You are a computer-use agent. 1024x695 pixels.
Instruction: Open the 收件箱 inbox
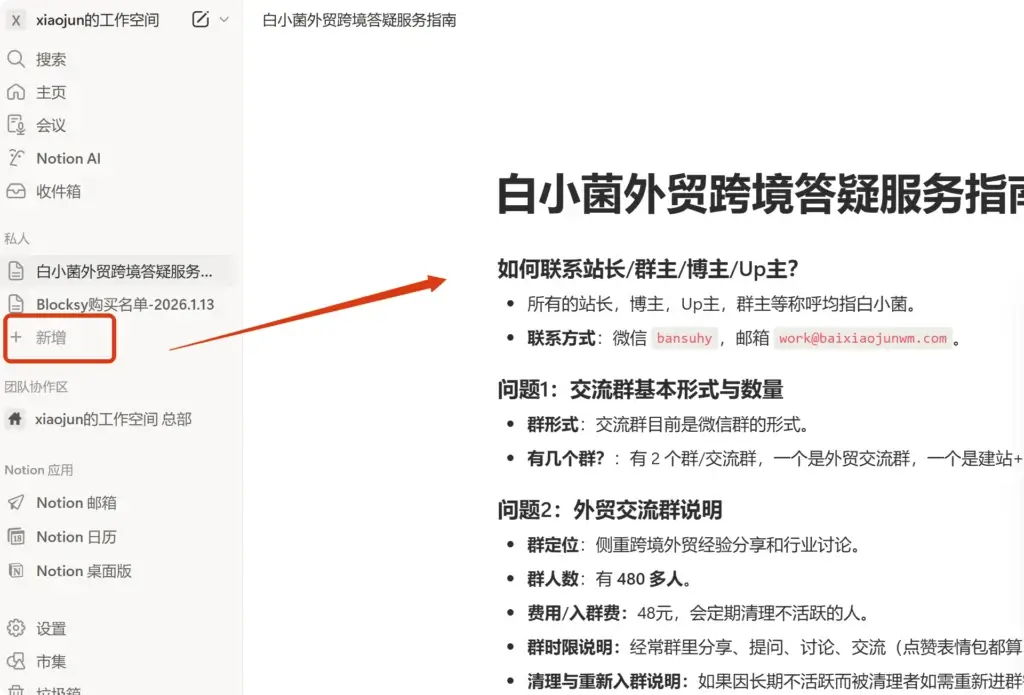58,191
